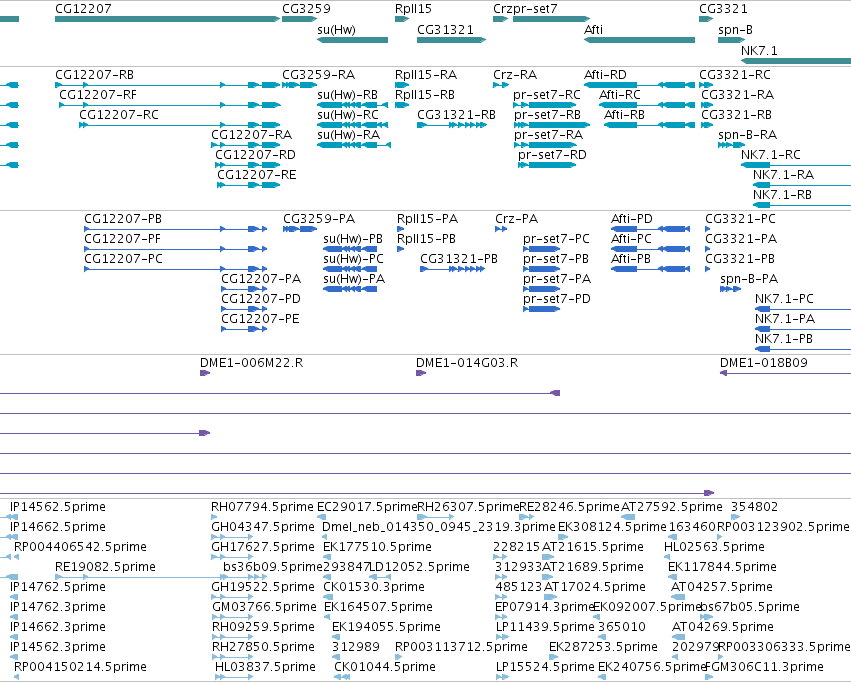The width and height of the screenshot is (851, 682).
Task: Click transcript CG12207-RF label
Action: pos(98,95)
